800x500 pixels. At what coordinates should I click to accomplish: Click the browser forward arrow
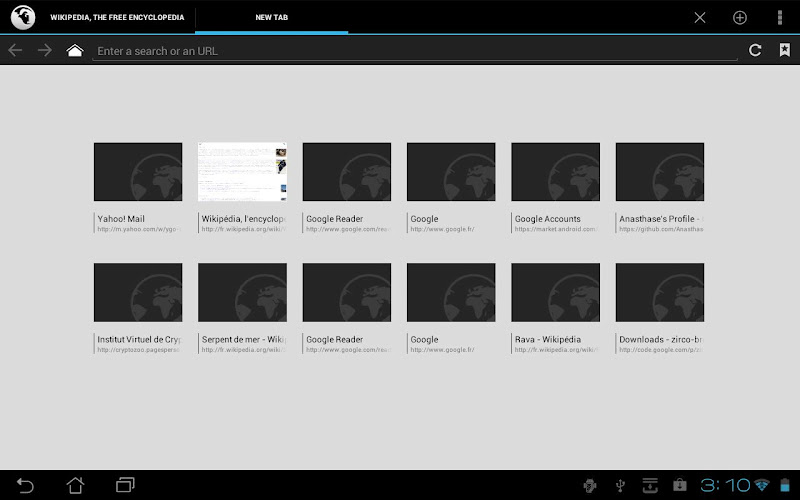pyautogui.click(x=45, y=50)
